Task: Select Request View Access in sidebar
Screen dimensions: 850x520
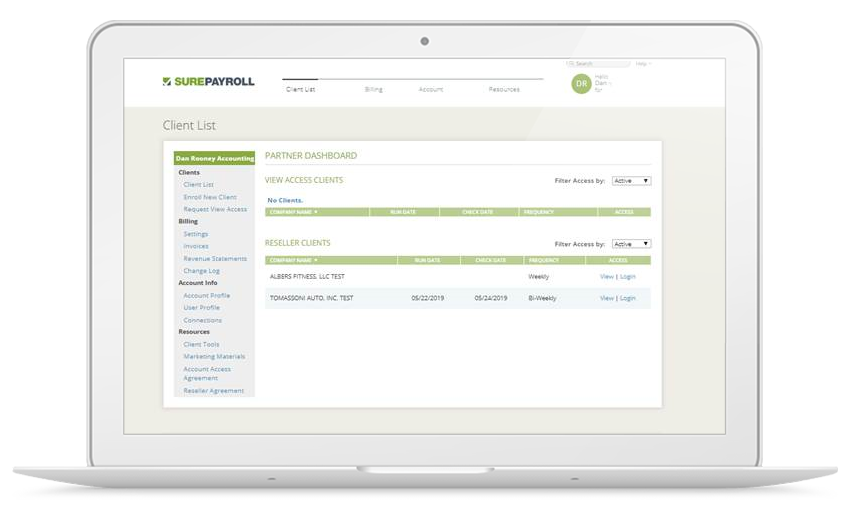Action: coord(215,209)
